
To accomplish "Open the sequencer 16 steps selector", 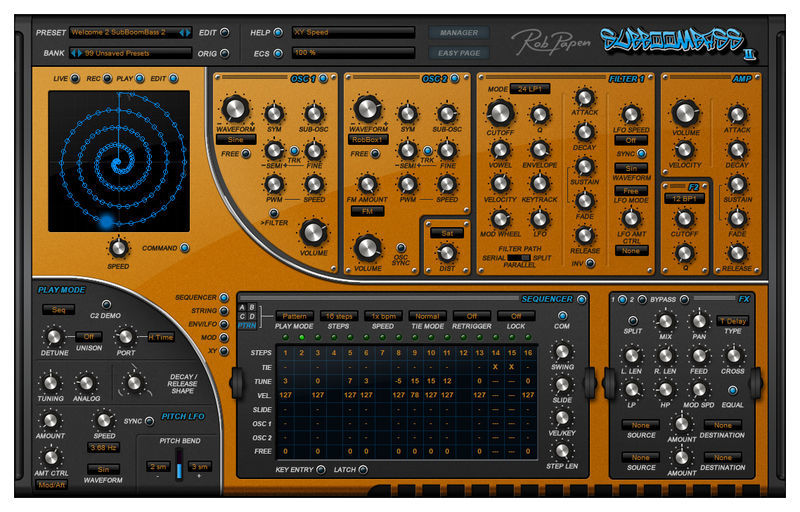I will tap(339, 316).
